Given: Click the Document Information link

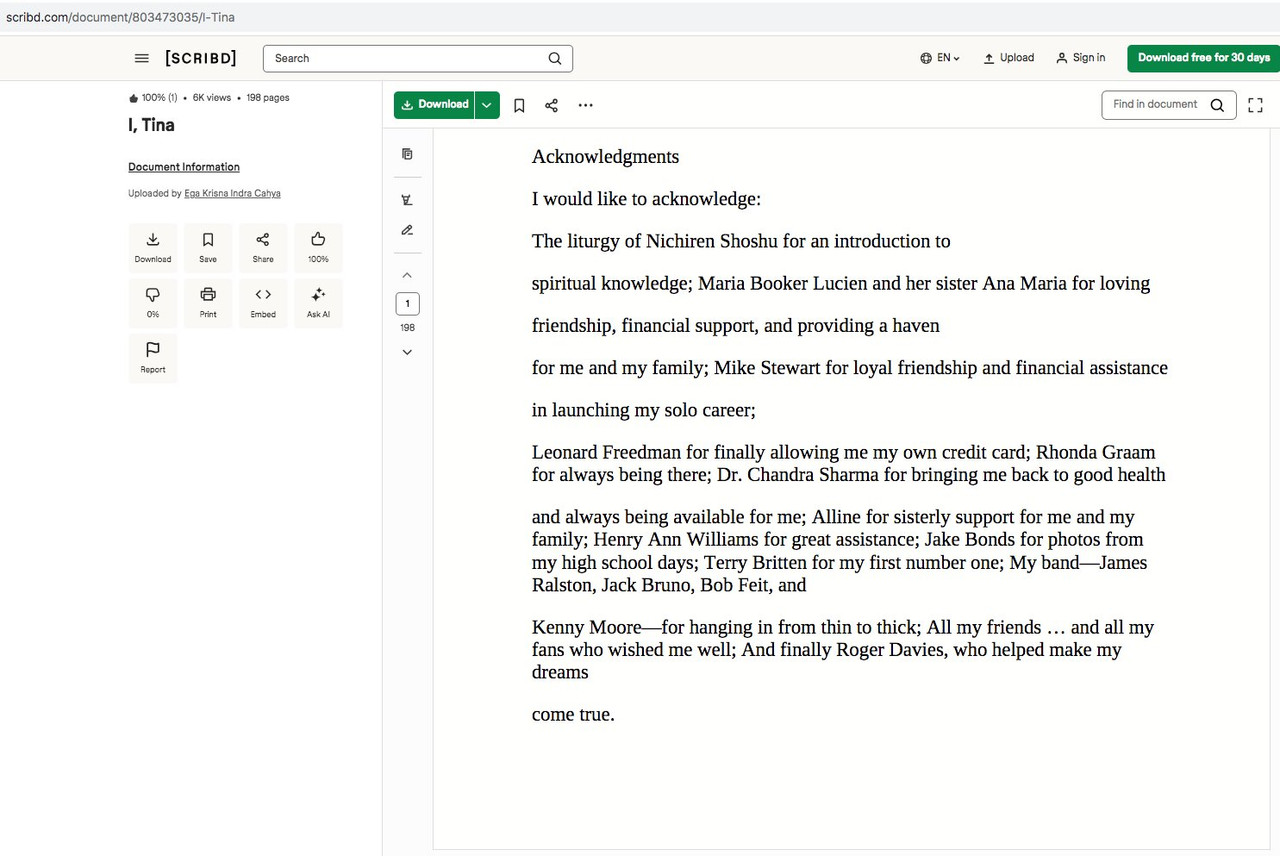Looking at the screenshot, I should pyautogui.click(x=183, y=166).
